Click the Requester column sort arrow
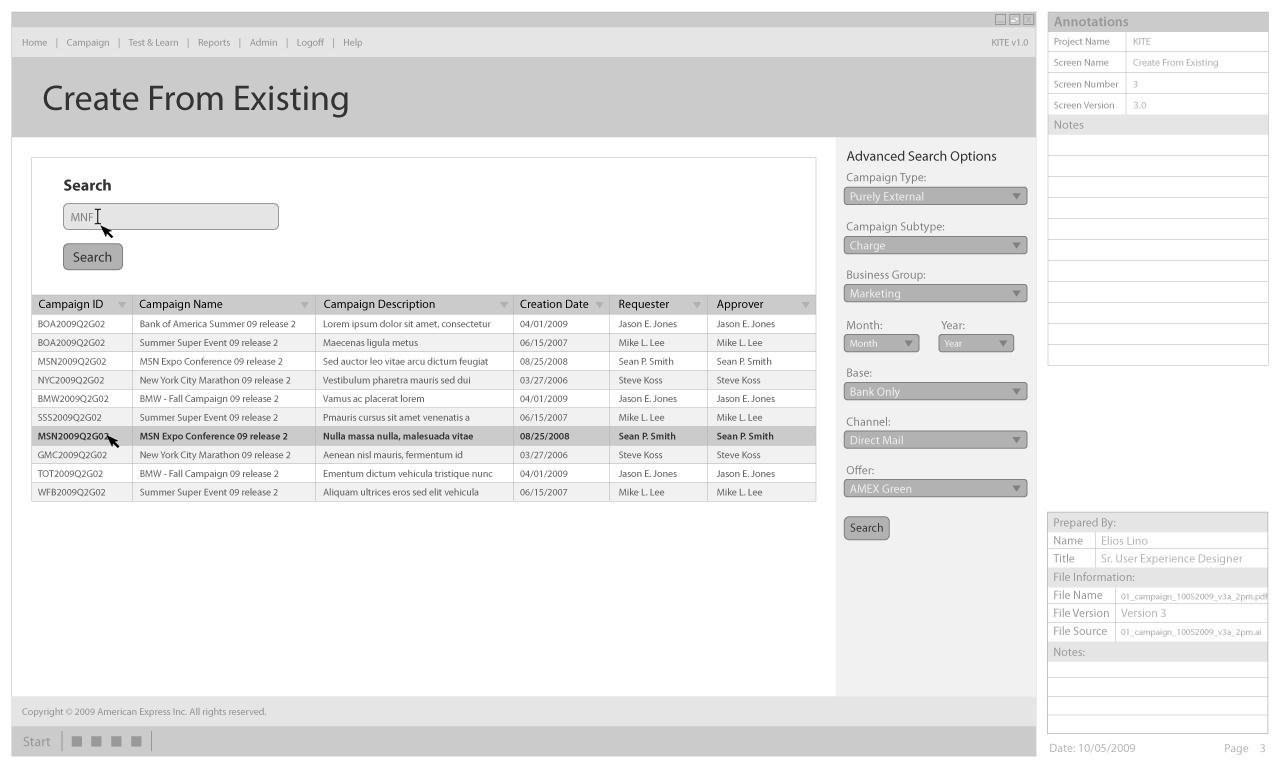1280x768 pixels. 697,305
